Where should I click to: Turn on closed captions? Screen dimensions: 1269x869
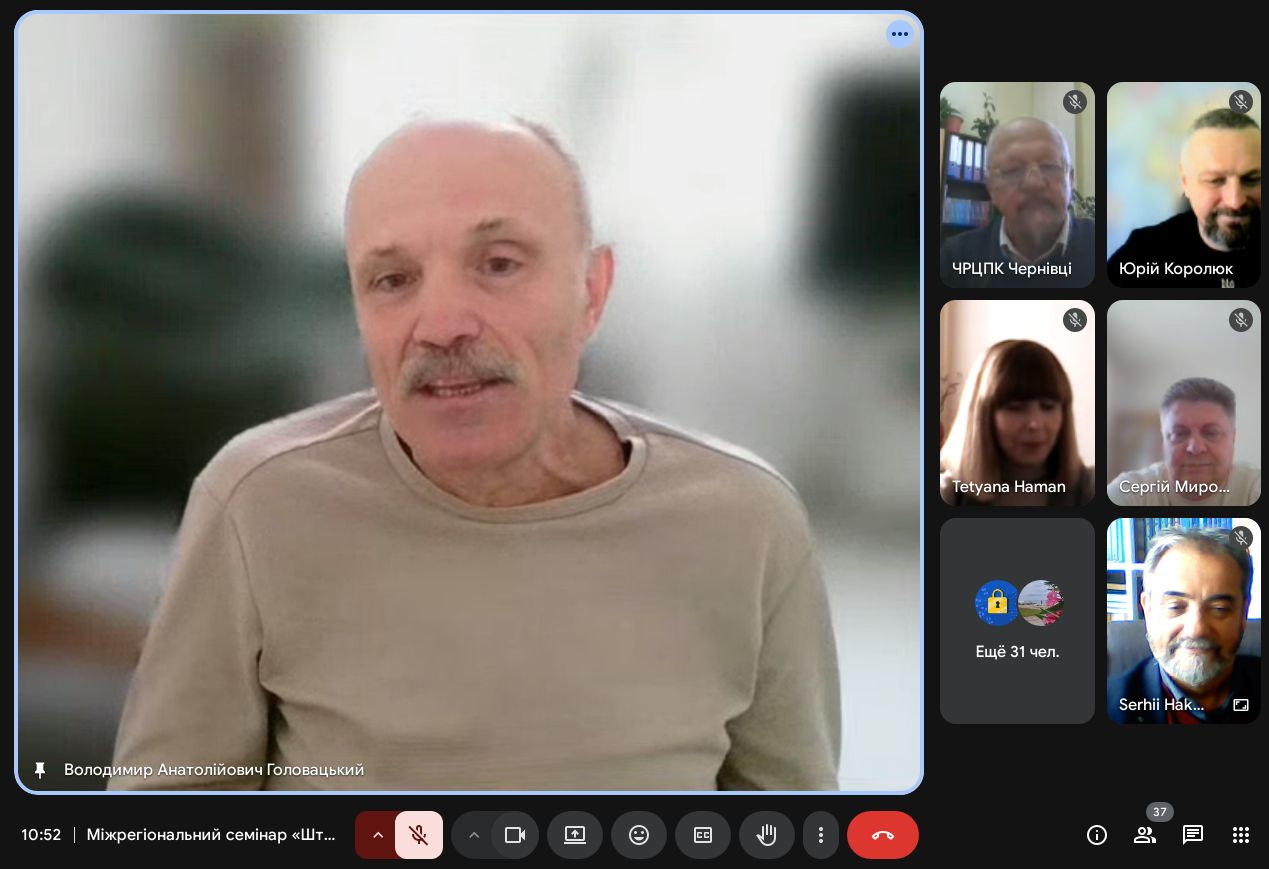(703, 835)
